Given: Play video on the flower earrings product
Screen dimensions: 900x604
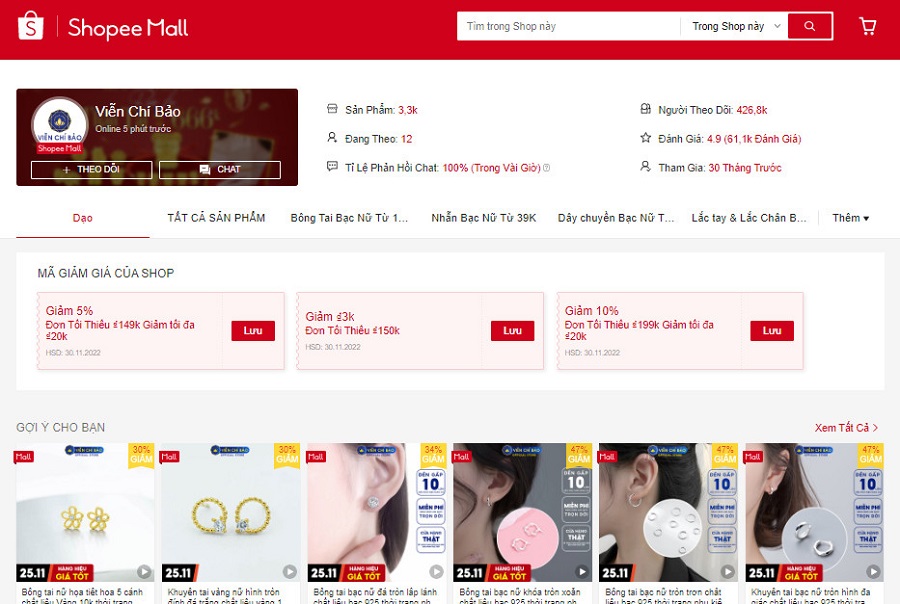Looking at the screenshot, I should 143,572.
